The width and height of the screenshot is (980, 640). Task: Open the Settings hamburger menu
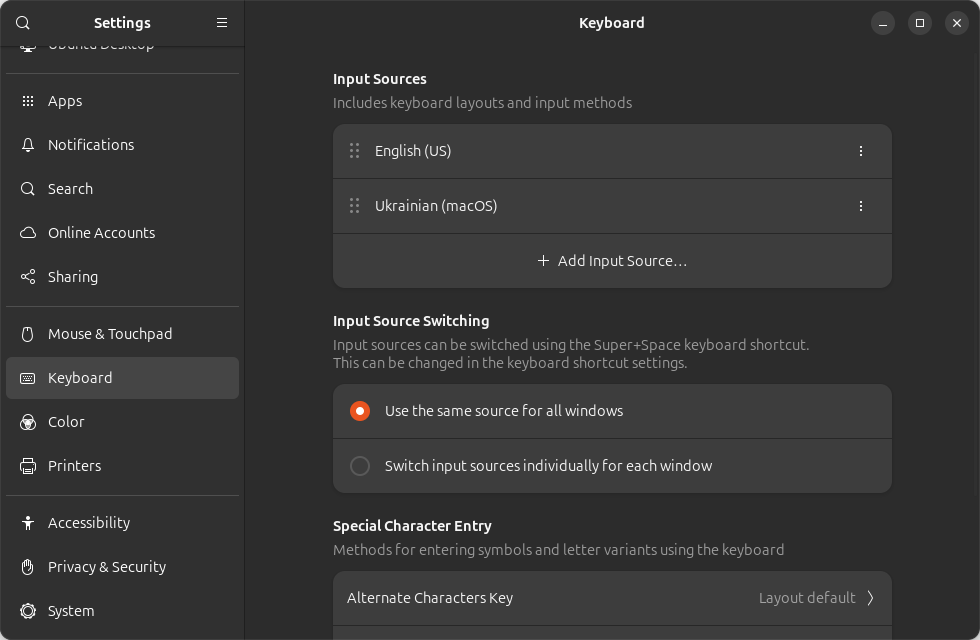point(222,23)
